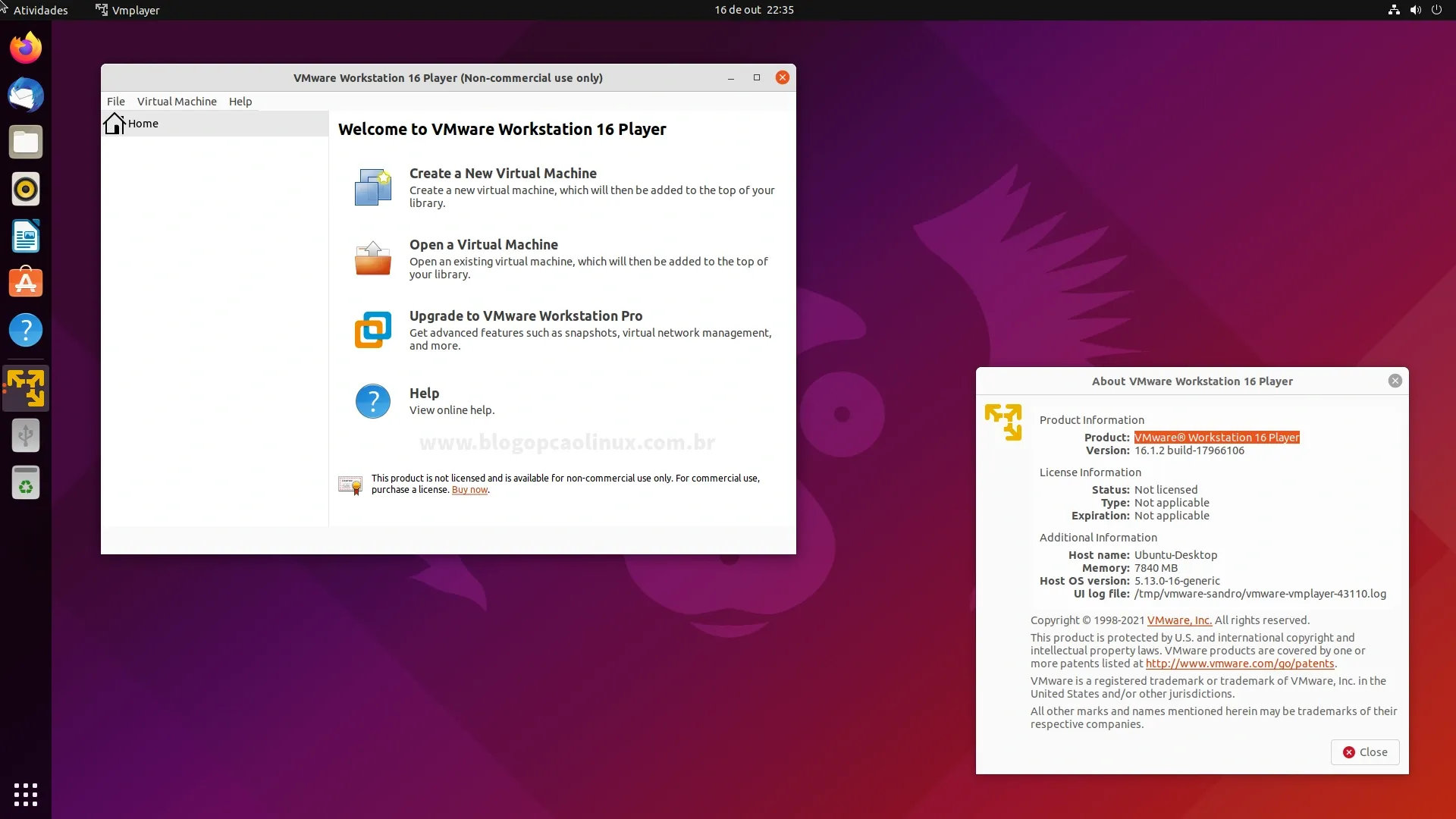Open the volume tray icon
The height and width of the screenshot is (819, 1456).
pyautogui.click(x=1415, y=10)
